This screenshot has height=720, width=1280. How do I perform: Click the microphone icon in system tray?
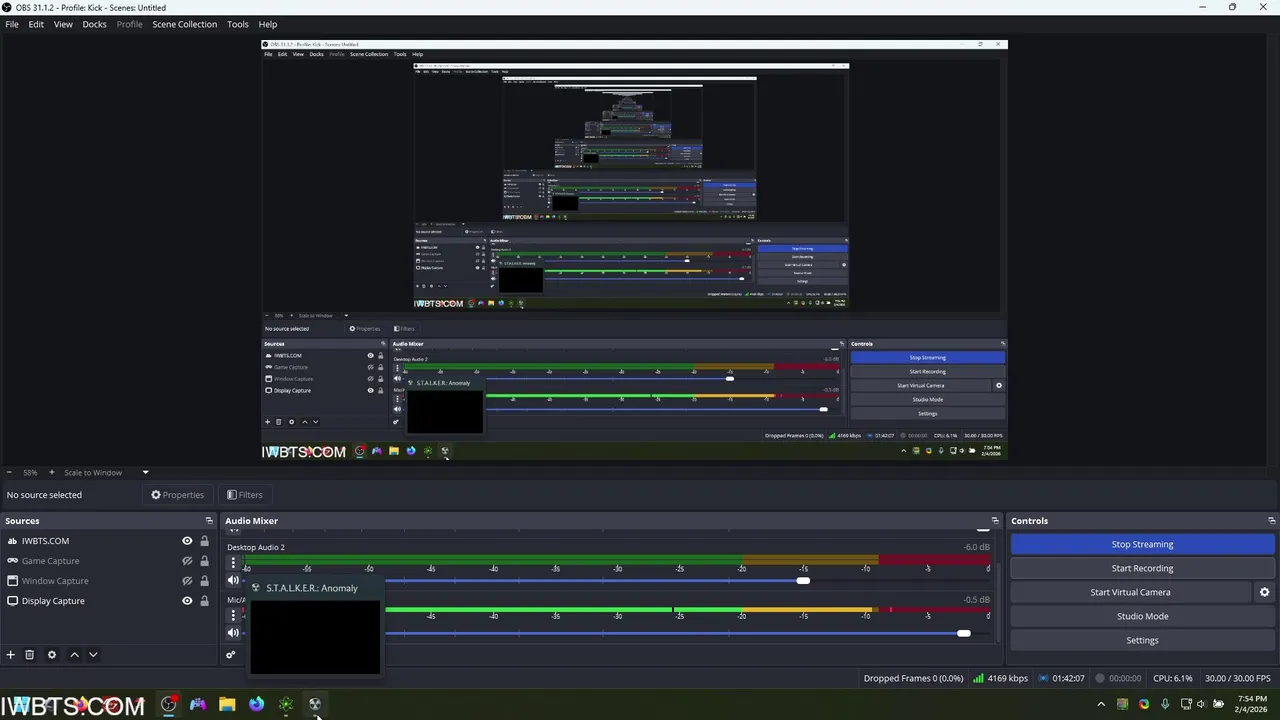(1165, 704)
